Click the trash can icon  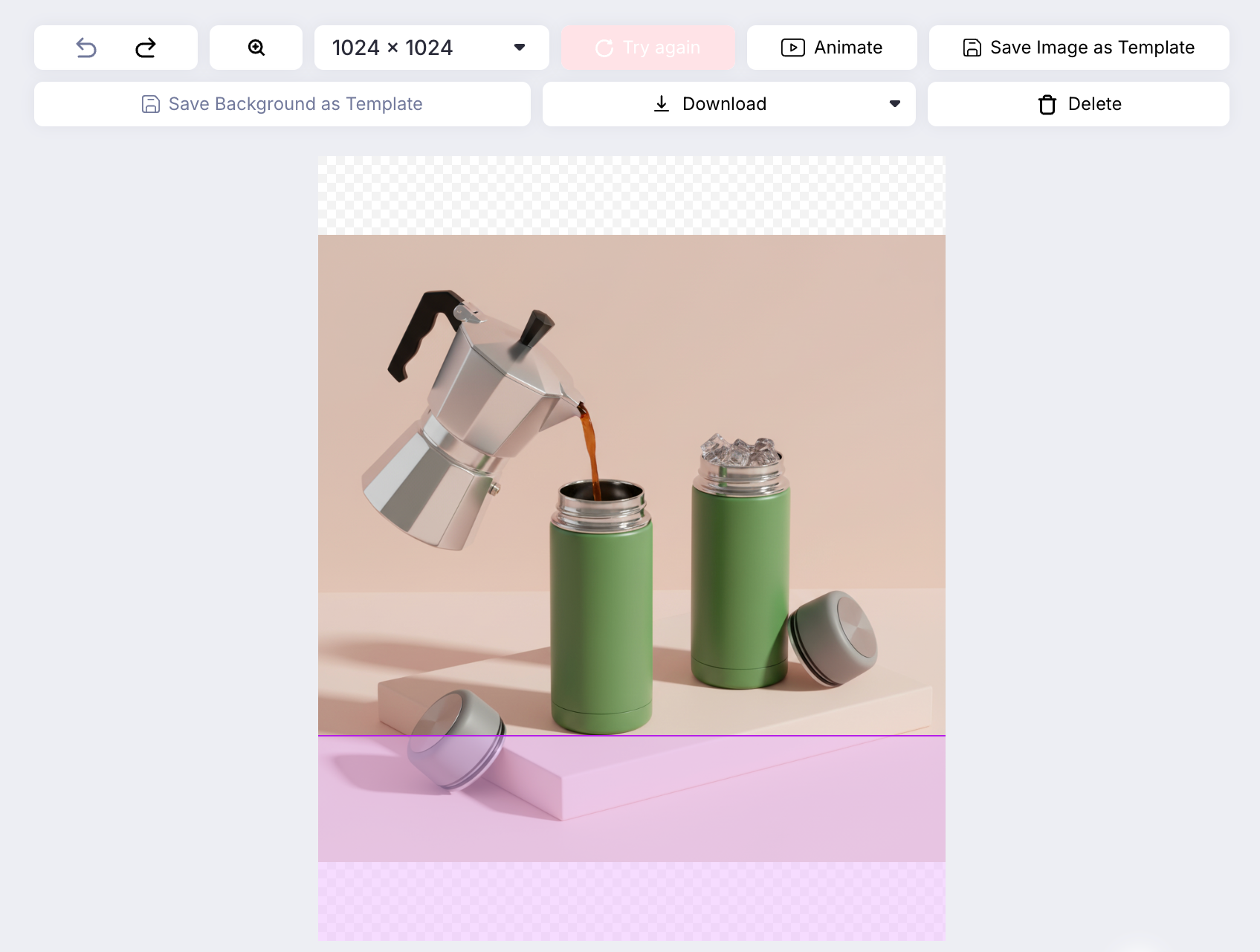coord(1047,105)
